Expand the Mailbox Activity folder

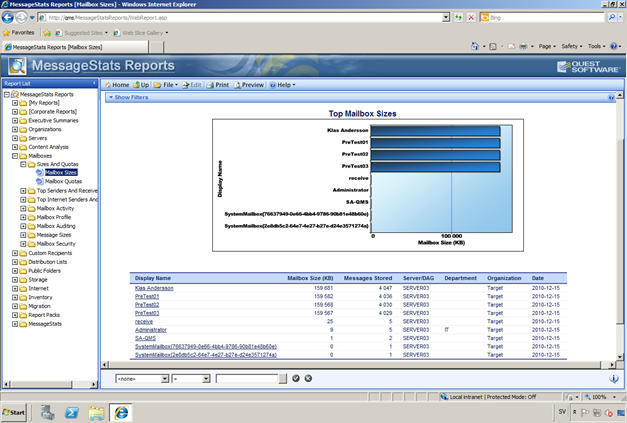click(23, 208)
